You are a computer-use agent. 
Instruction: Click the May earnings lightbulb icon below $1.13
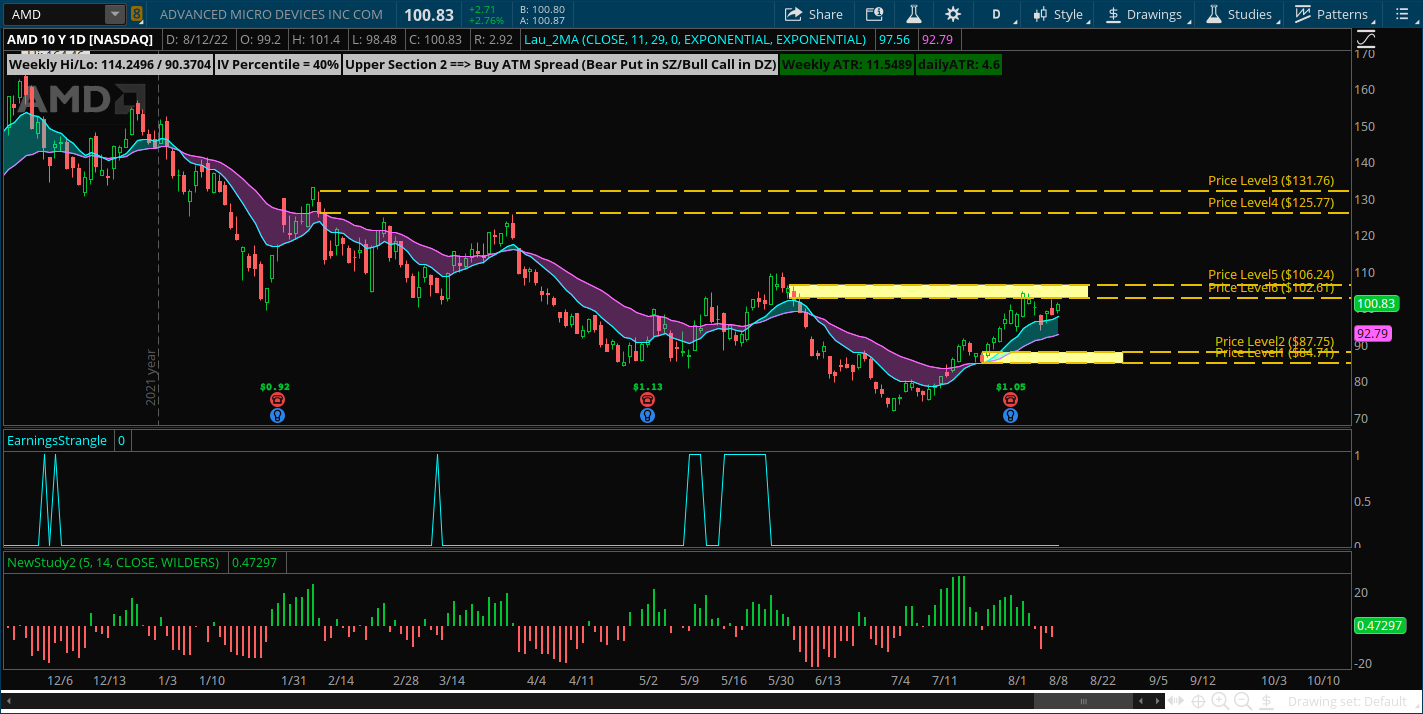coord(648,415)
